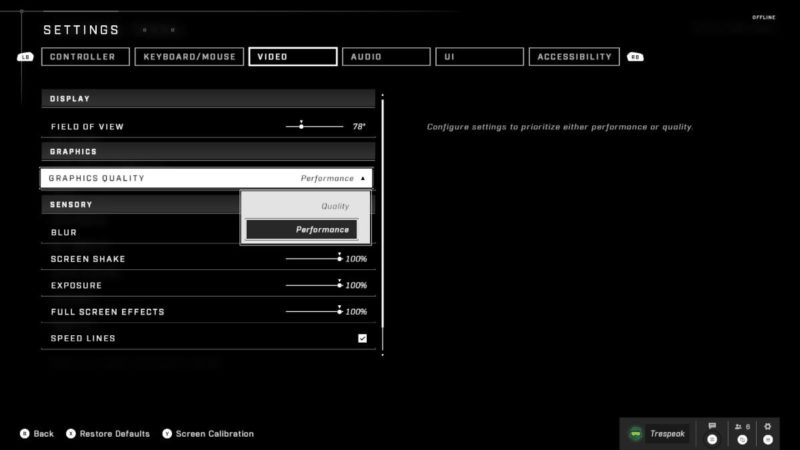The width and height of the screenshot is (800, 450).
Task: Disable the Speed Lines checkbox
Action: tap(362, 338)
